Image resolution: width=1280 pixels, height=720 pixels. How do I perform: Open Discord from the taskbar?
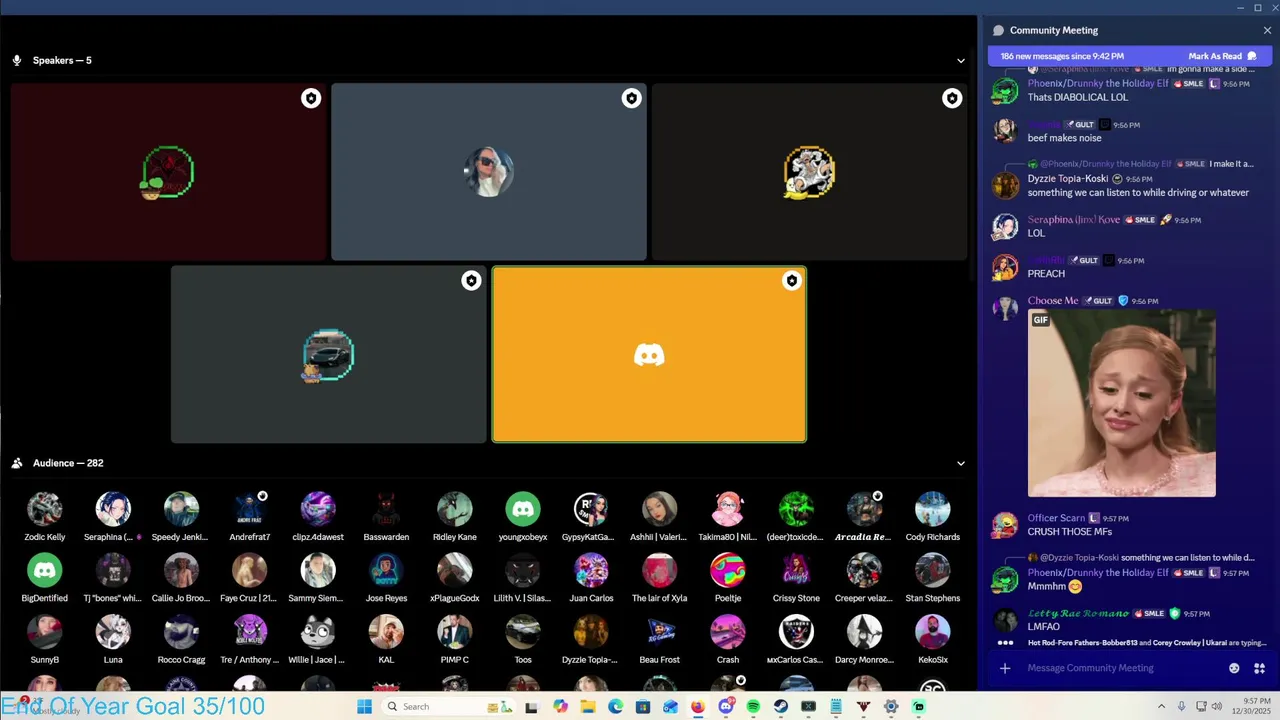[x=726, y=706]
